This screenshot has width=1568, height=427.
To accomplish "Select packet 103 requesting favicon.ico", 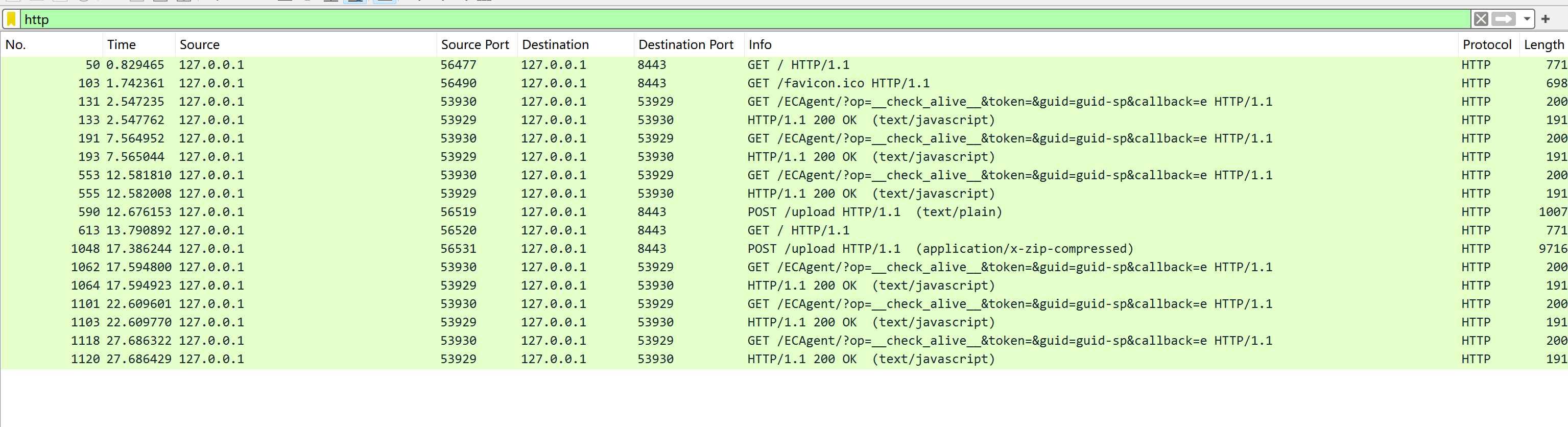I will [838, 83].
